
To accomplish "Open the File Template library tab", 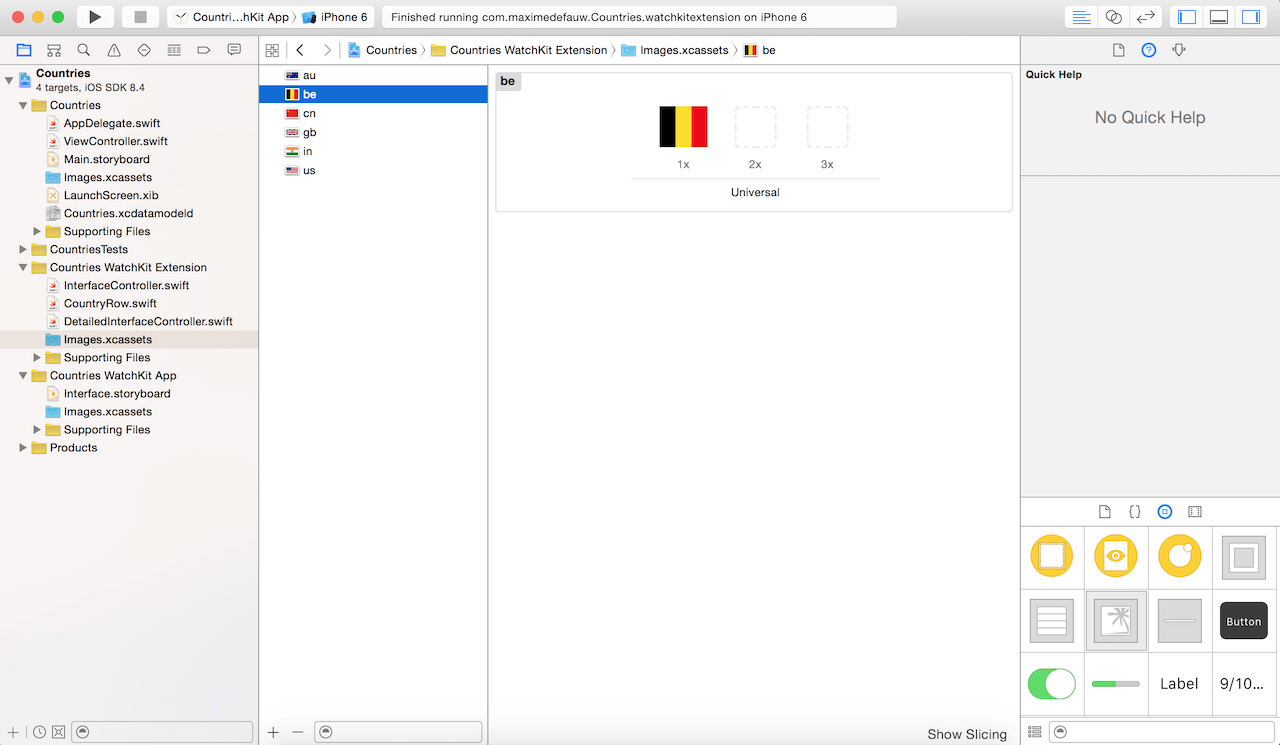I will click(x=1104, y=511).
